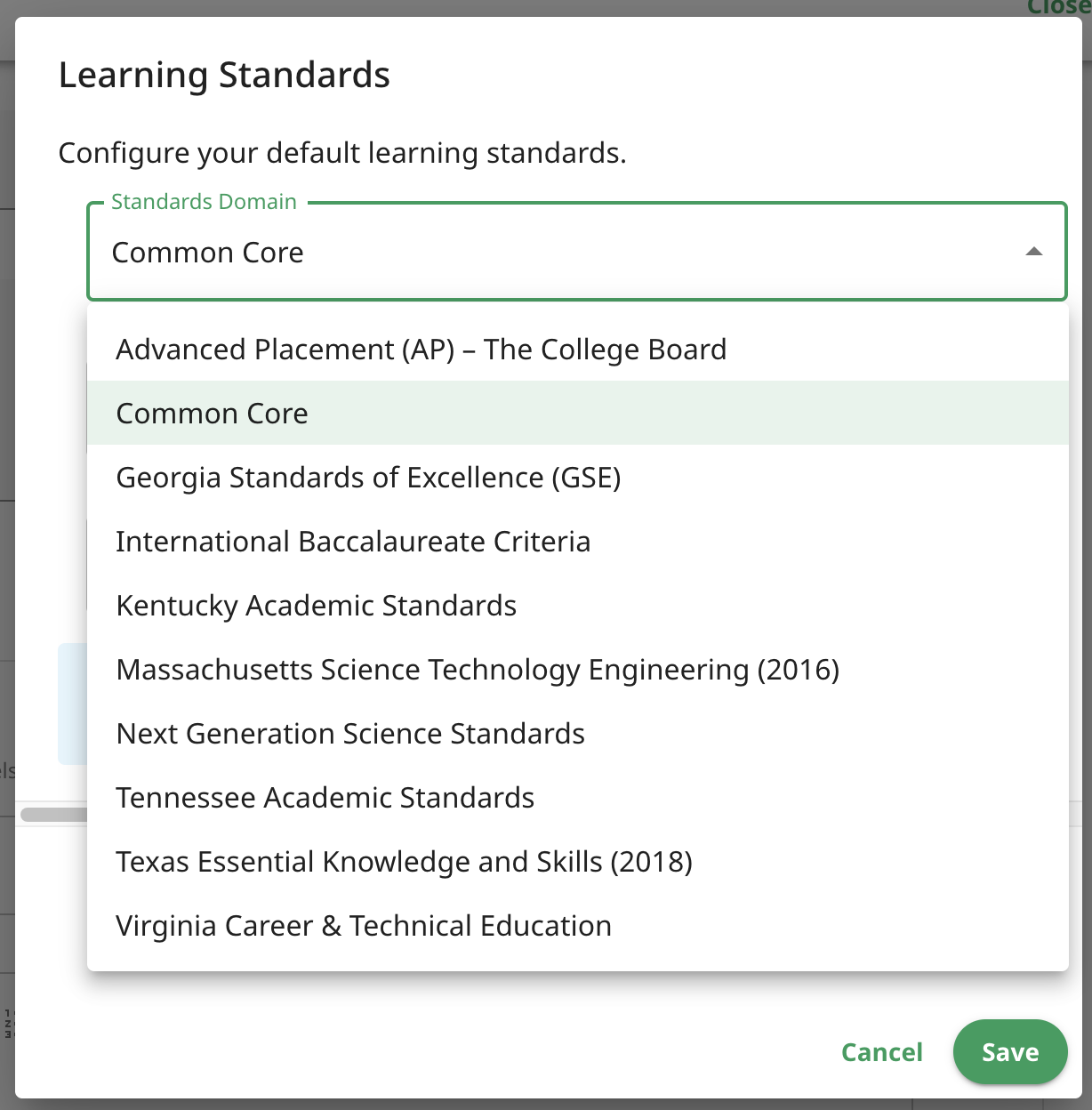Choose the highlighted Common Core option
The image size is (1092, 1110).
point(578,414)
